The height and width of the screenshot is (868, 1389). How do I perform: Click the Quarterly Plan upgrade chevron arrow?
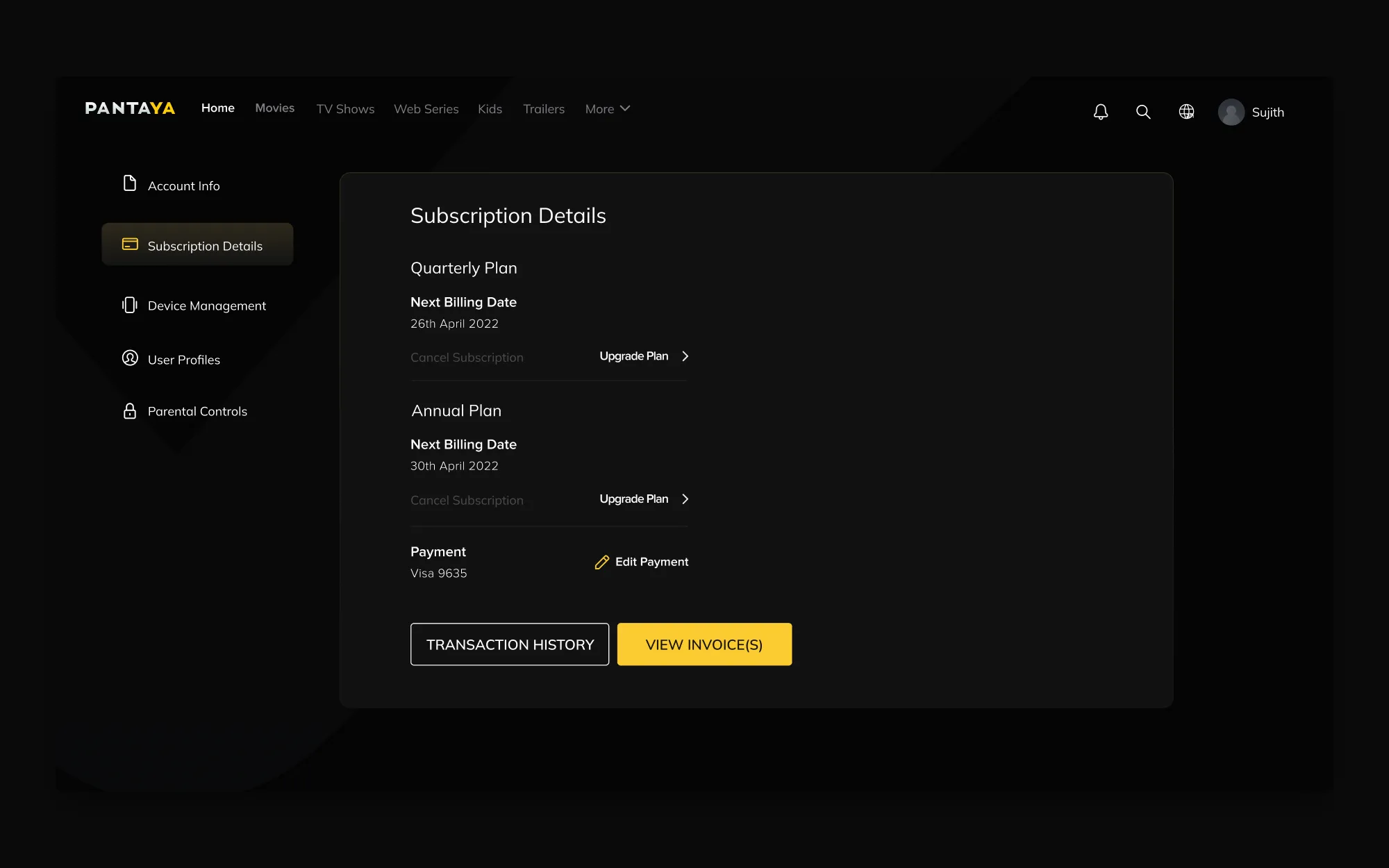685,356
